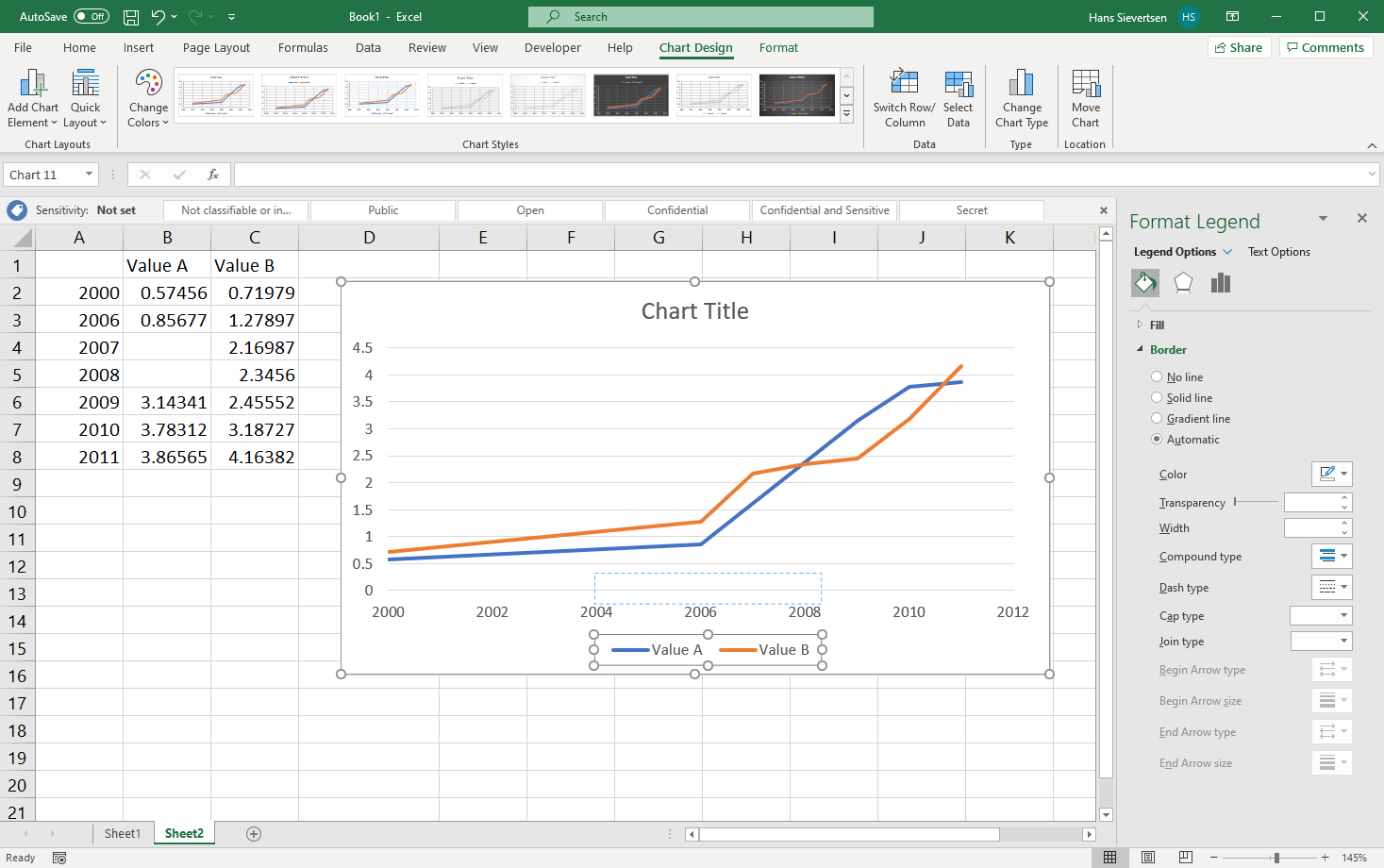Screen dimensions: 1384x868
Task: Click the sensitivity shield icon
Action: tap(17, 210)
